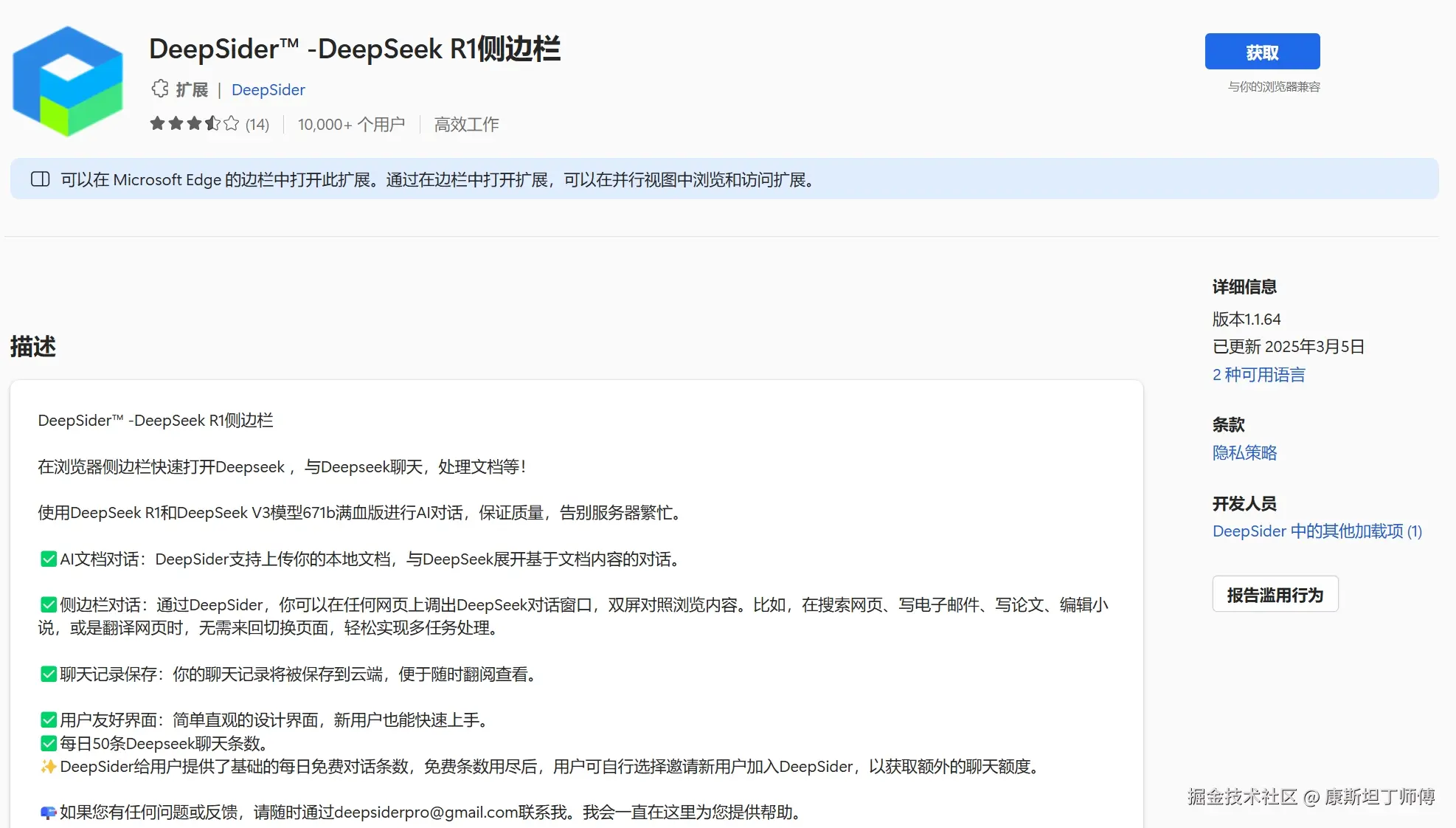The width and height of the screenshot is (1456, 828).
Task: Click the first star in the rating
Action: coord(158,123)
